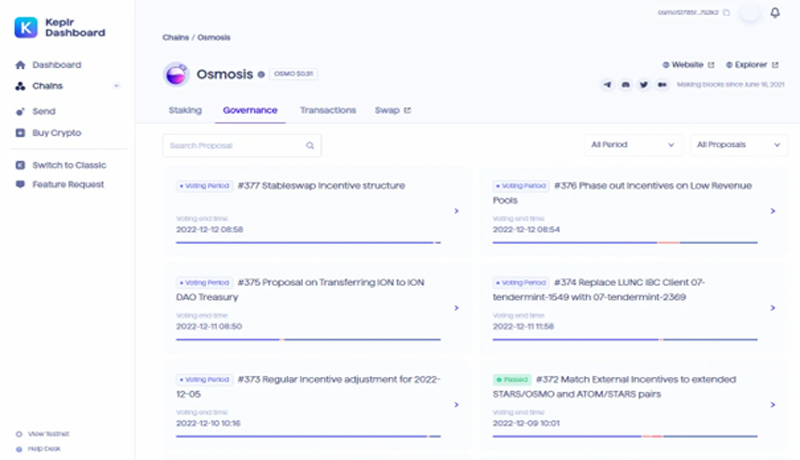Open the Telegram social icon

click(x=607, y=85)
